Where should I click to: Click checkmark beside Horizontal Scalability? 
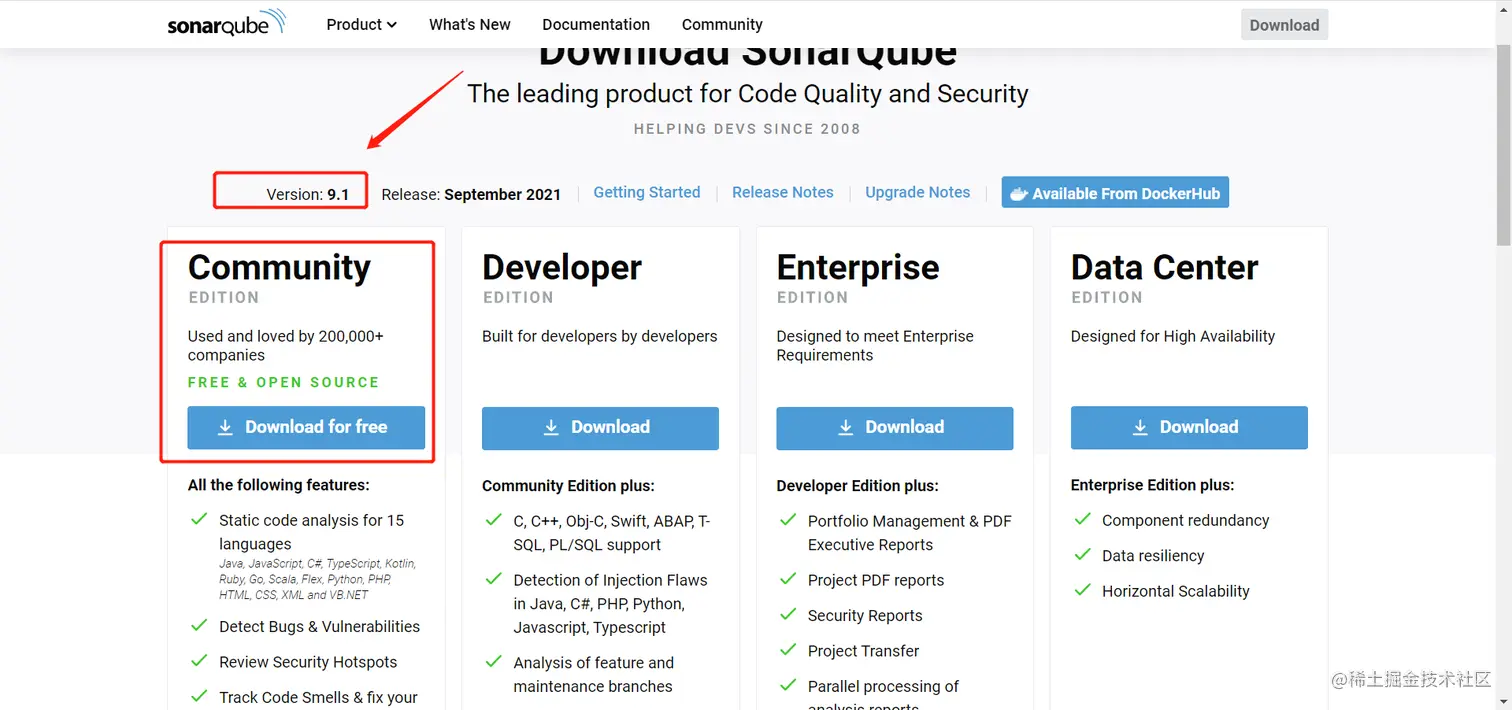click(1082, 590)
